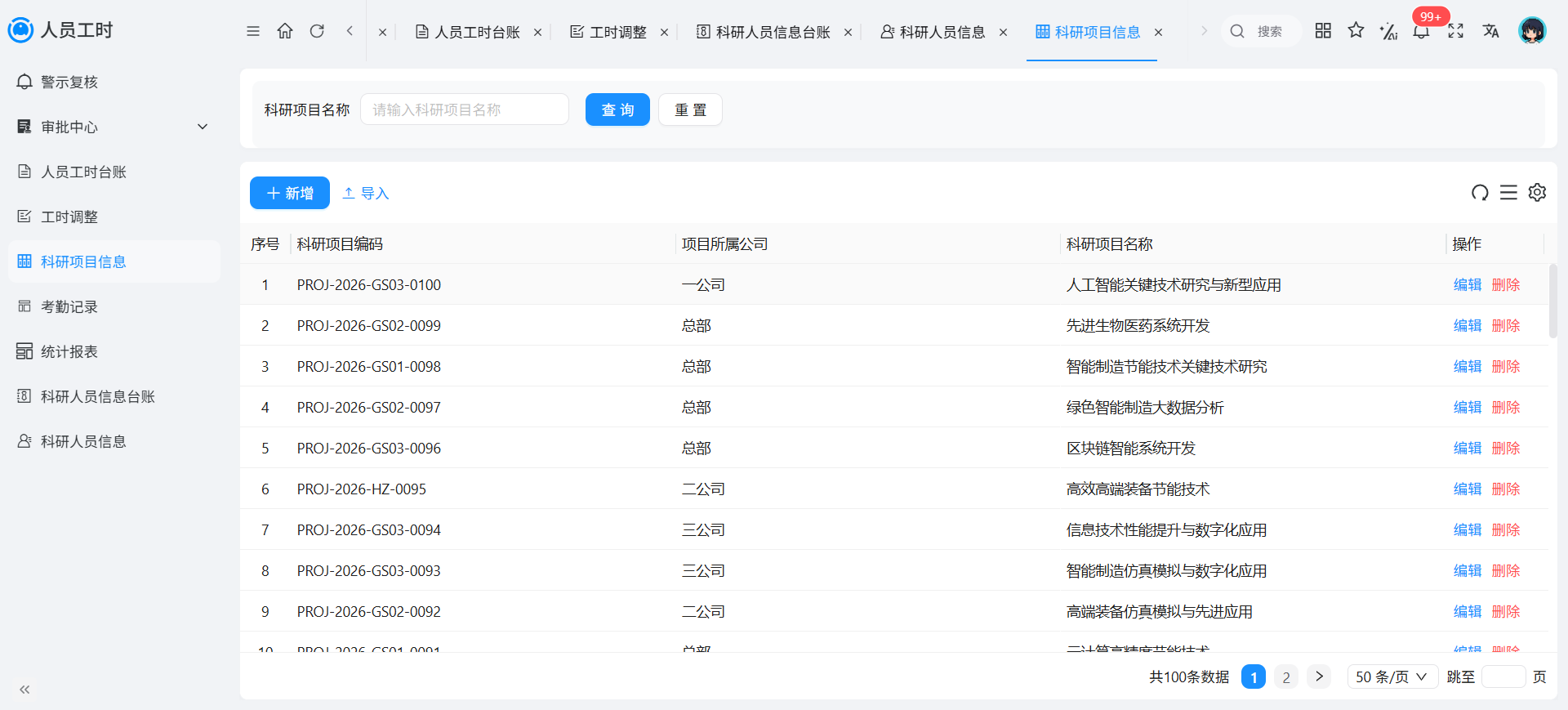Open table column settings gear icon
This screenshot has height=710, width=1568.
(1537, 192)
